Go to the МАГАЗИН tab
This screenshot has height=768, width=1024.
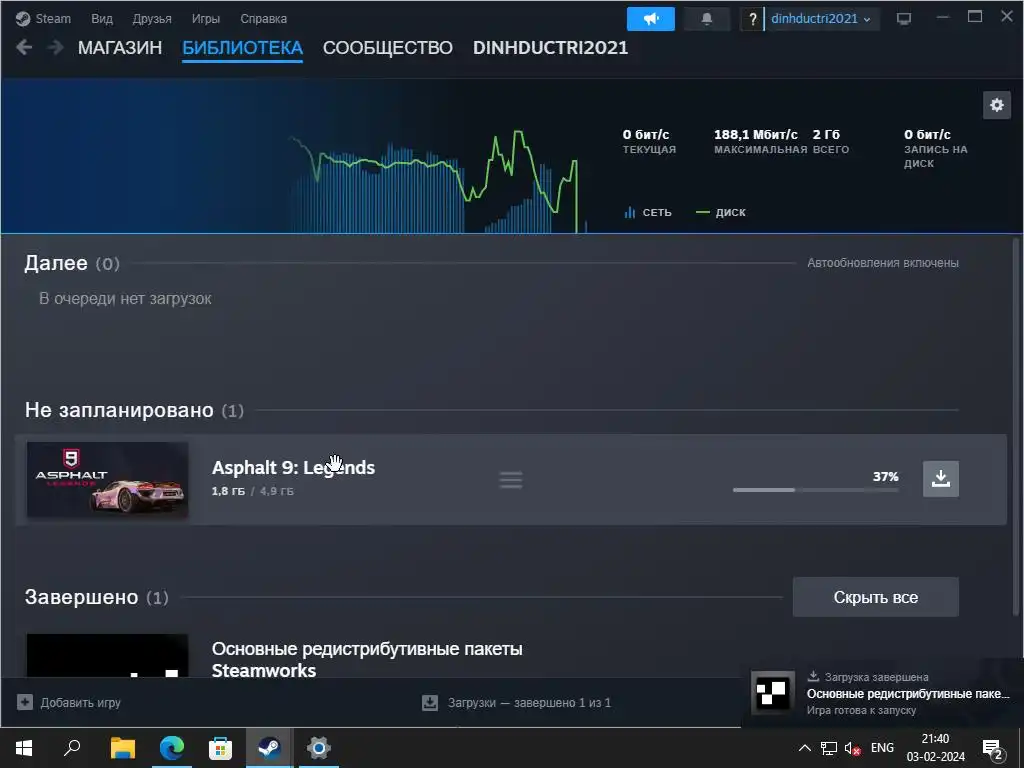[120, 48]
